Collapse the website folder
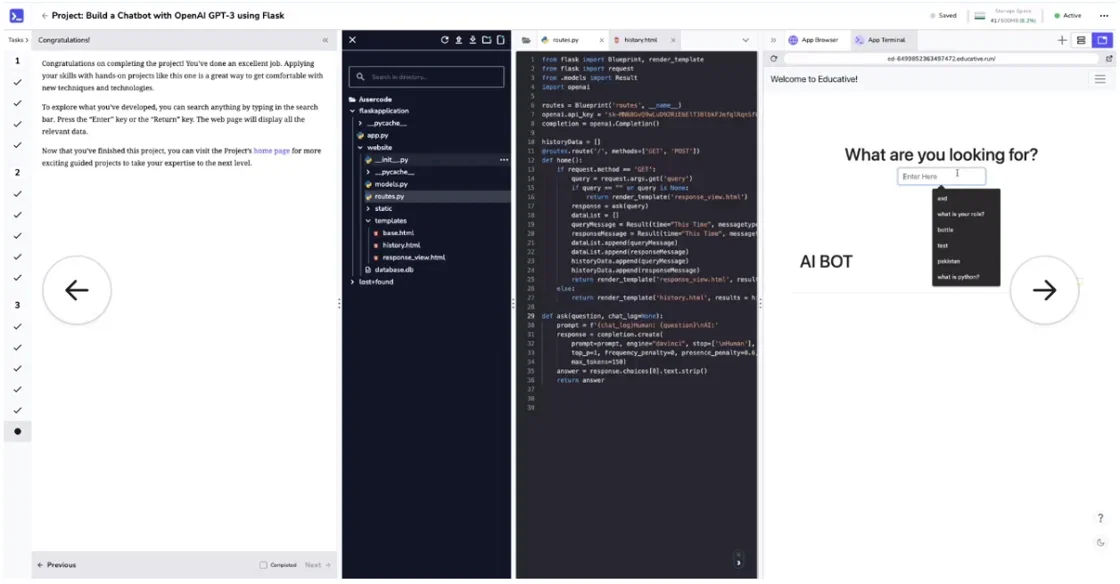Screen dimensions: 1120x584 361,148
